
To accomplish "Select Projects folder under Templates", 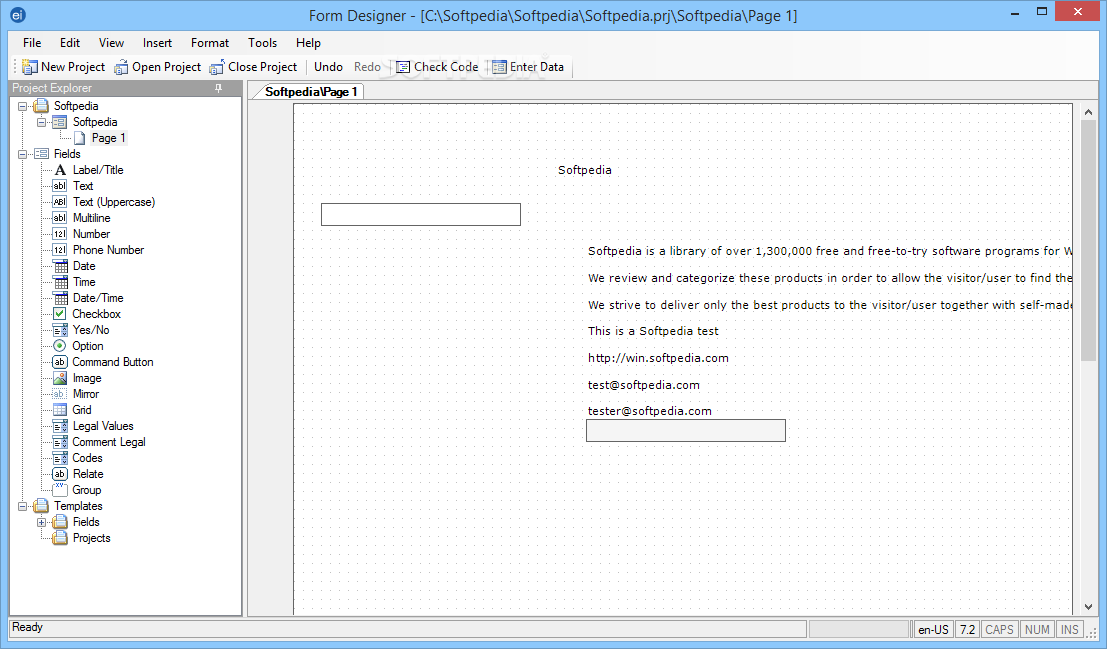I will (91, 538).
